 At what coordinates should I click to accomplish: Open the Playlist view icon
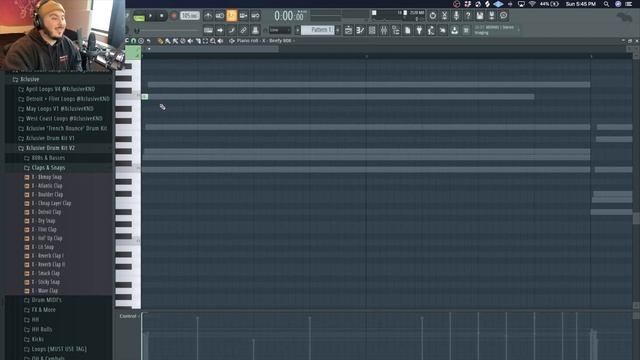(x=348, y=30)
